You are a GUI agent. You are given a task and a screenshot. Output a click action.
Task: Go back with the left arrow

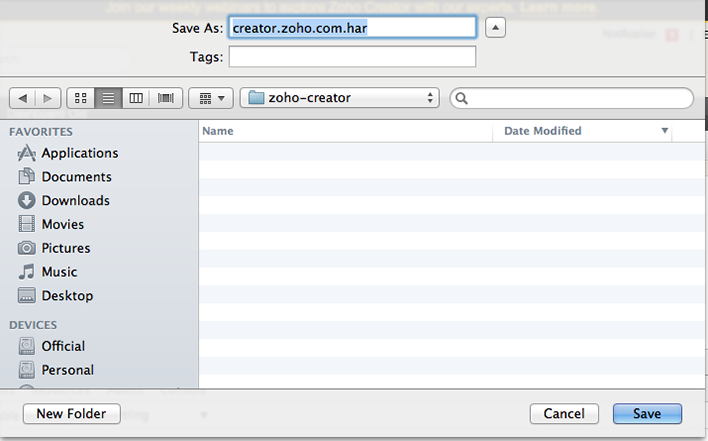22,98
